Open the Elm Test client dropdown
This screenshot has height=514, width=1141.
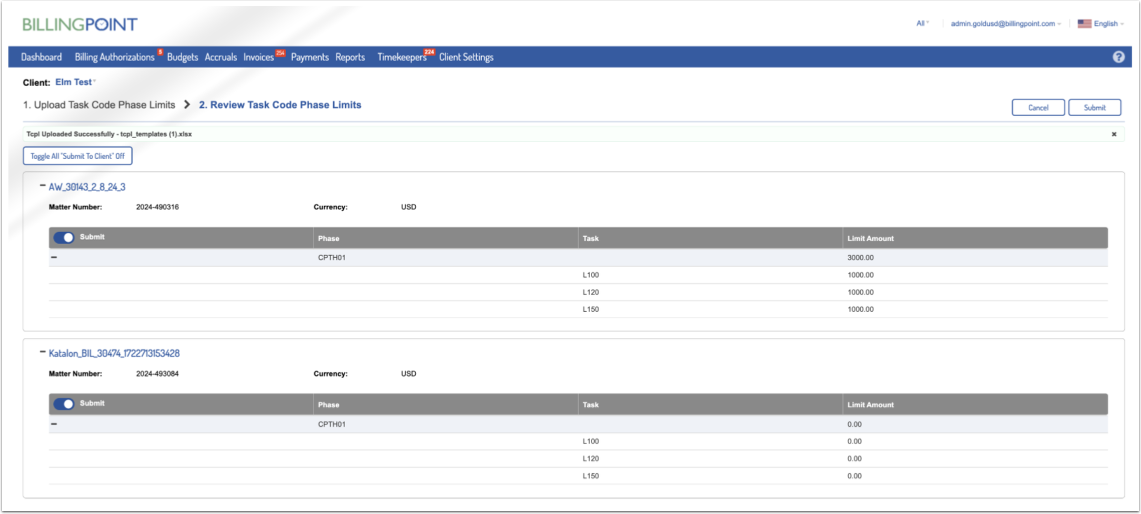click(x=76, y=82)
